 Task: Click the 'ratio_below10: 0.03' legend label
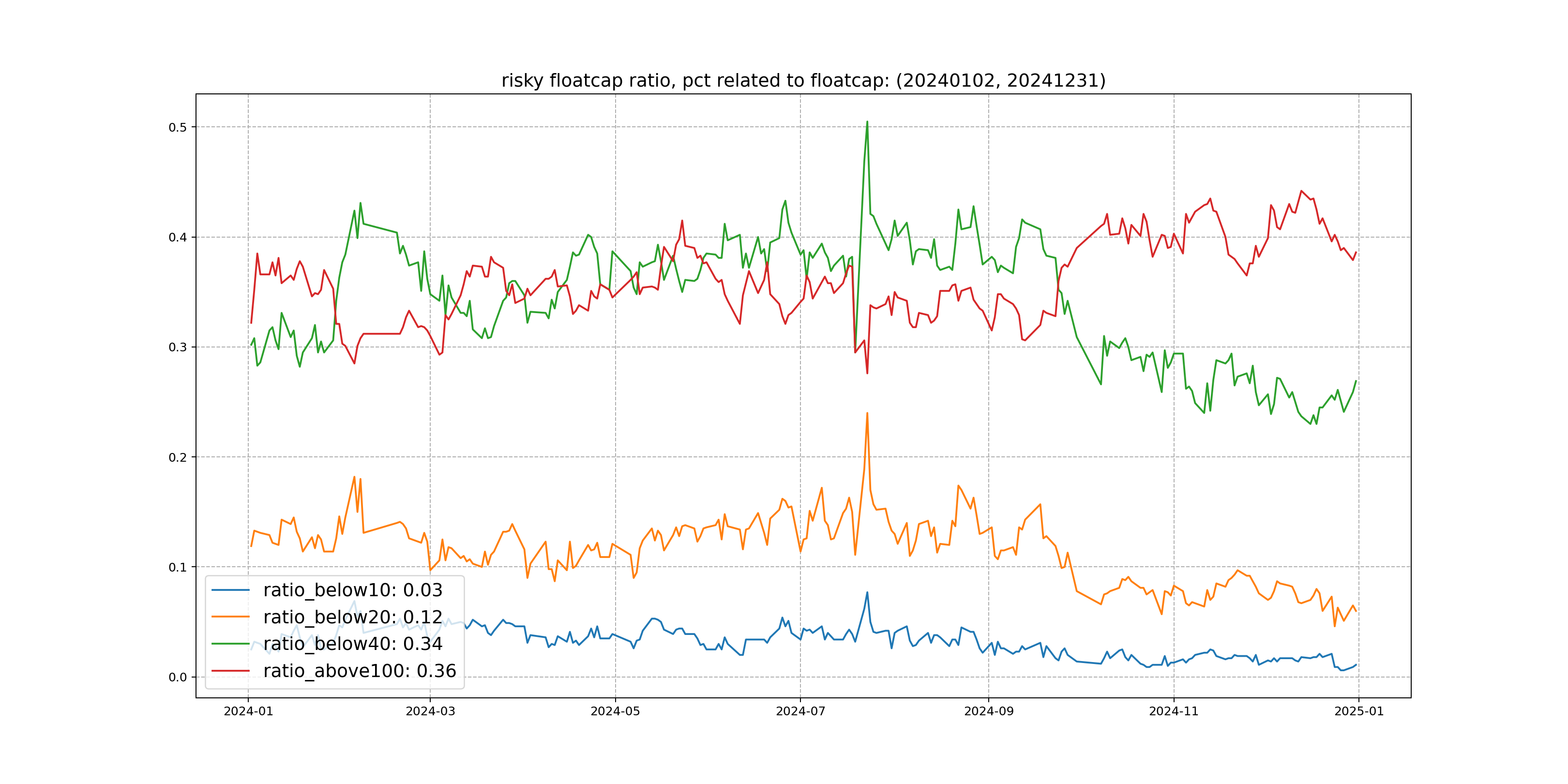pyautogui.click(x=352, y=590)
